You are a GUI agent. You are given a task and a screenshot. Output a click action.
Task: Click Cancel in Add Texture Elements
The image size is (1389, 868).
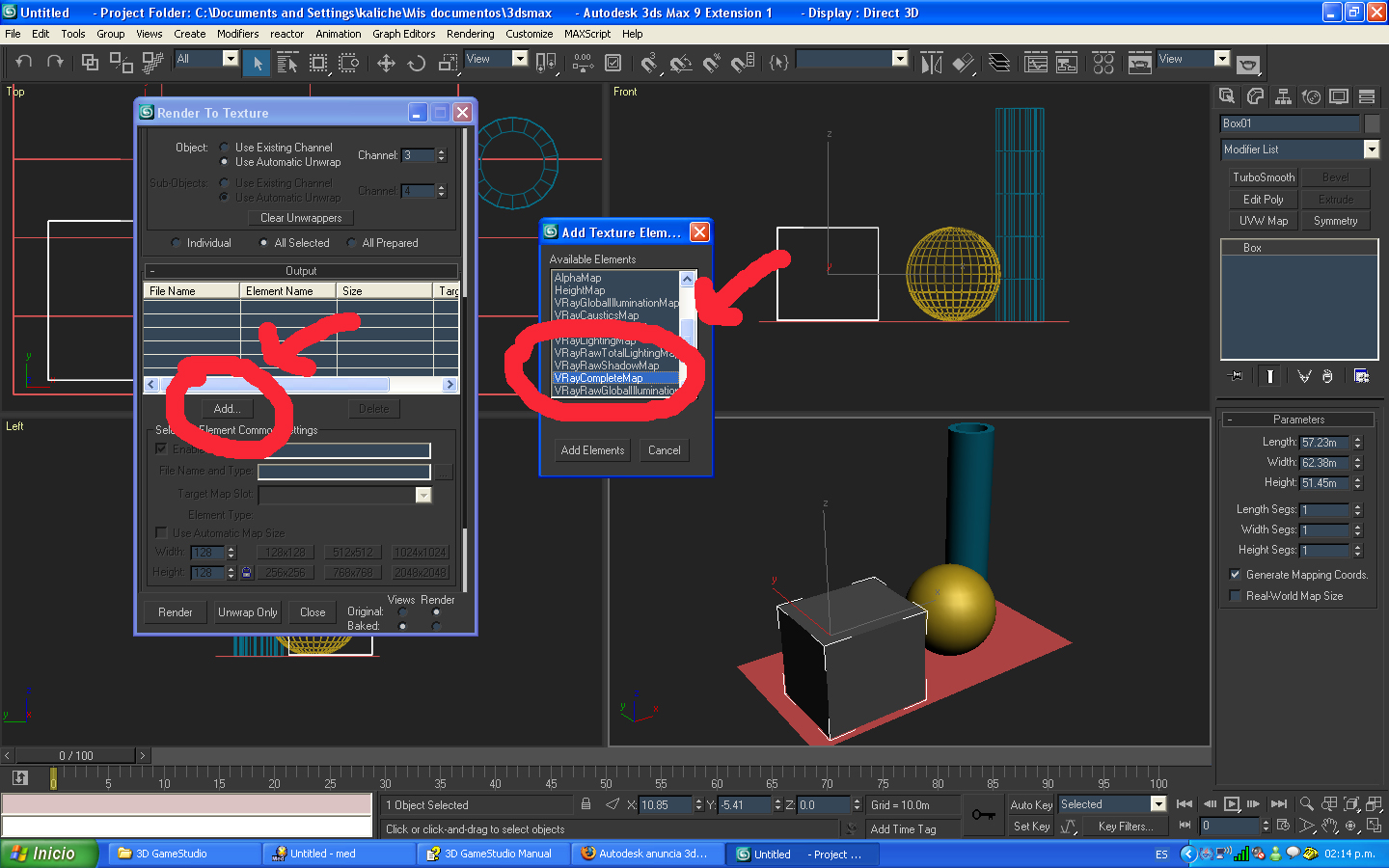point(665,450)
